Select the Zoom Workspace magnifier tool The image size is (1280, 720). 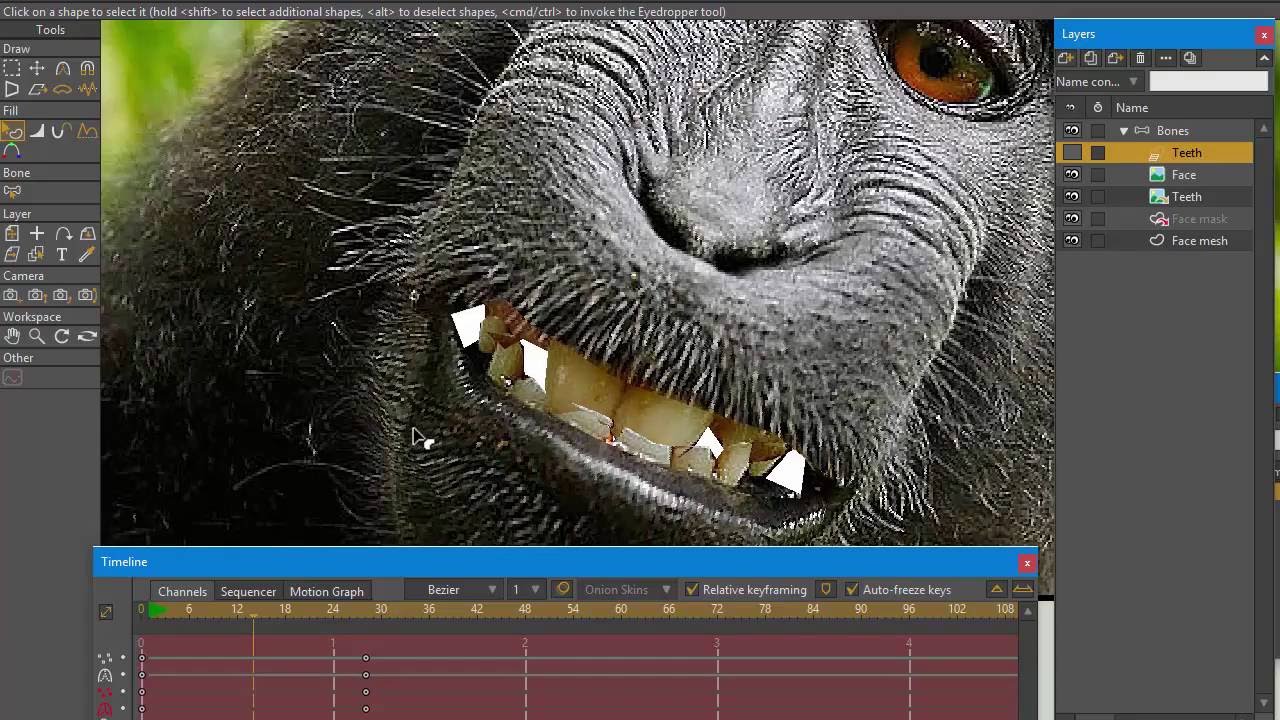pyautogui.click(x=37, y=336)
